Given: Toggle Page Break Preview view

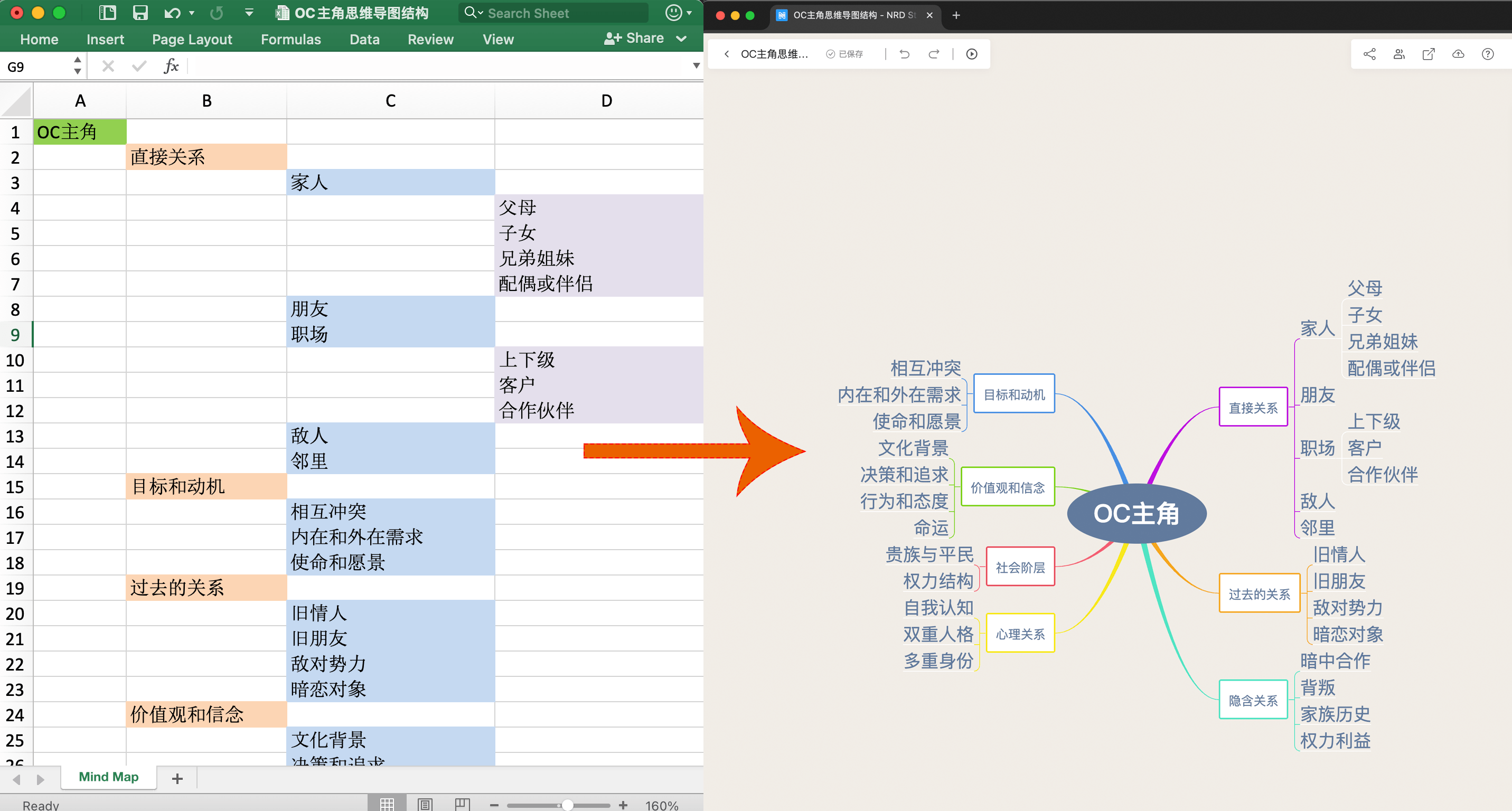Looking at the screenshot, I should (x=463, y=804).
